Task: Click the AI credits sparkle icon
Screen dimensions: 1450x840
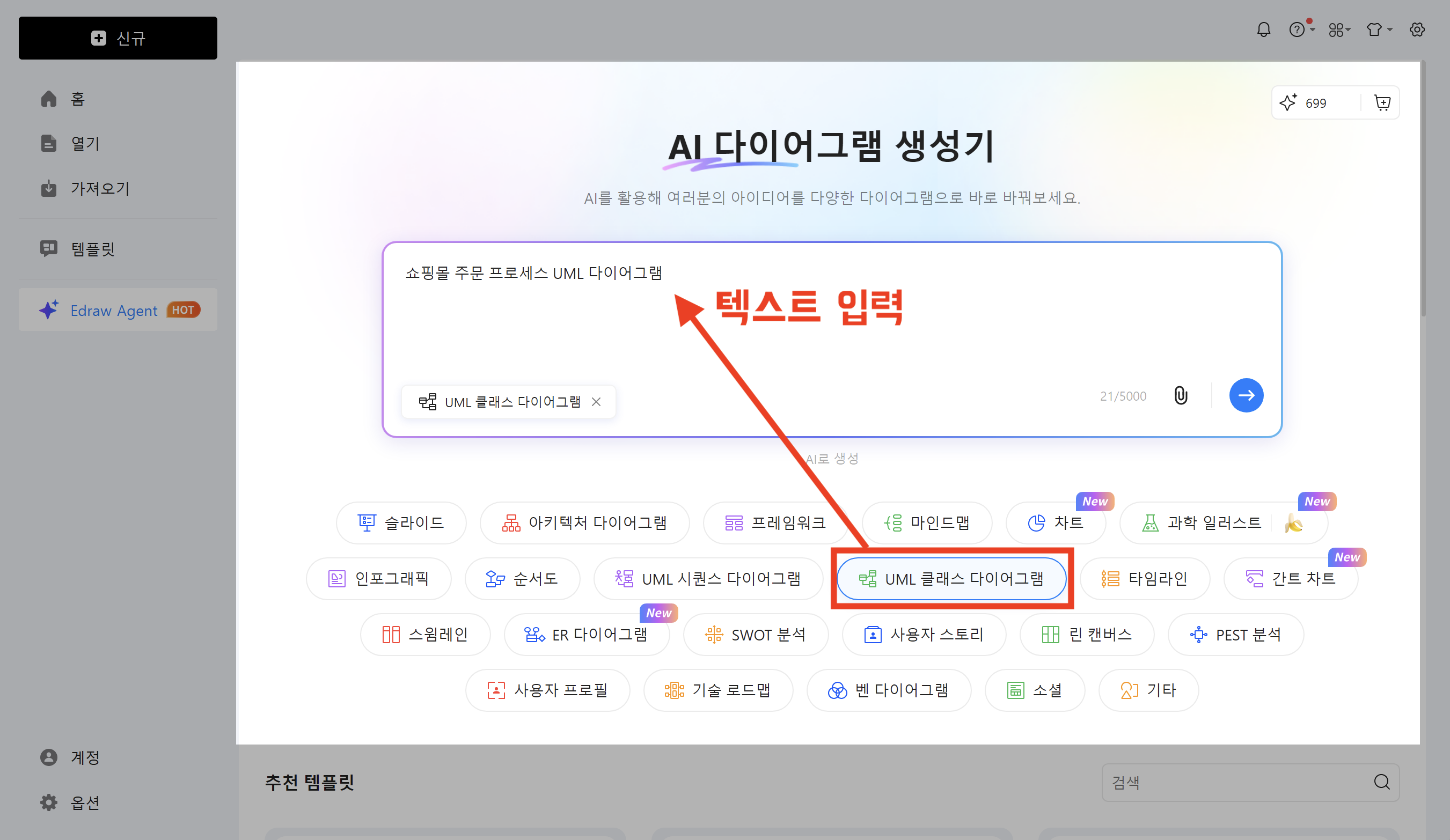Action: tap(1288, 103)
